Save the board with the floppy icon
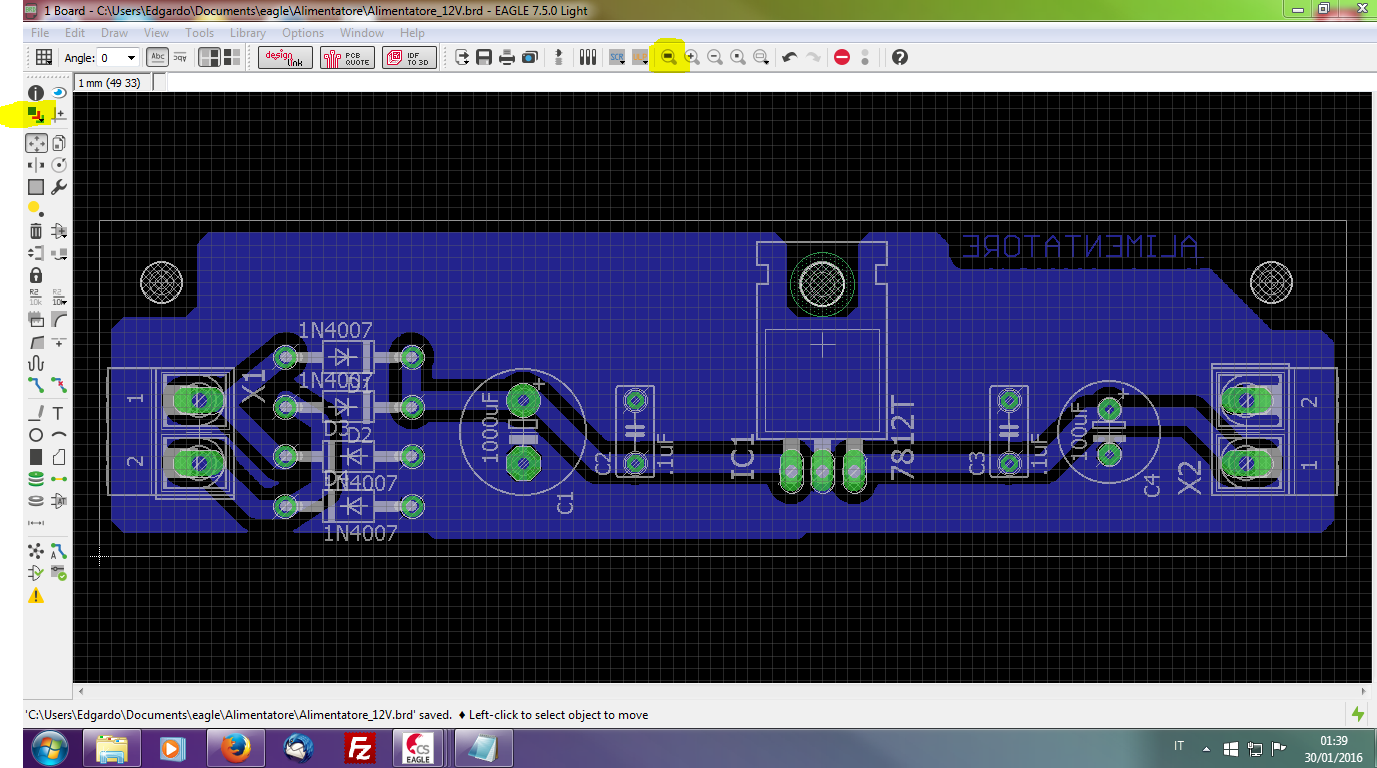 pyautogui.click(x=484, y=58)
